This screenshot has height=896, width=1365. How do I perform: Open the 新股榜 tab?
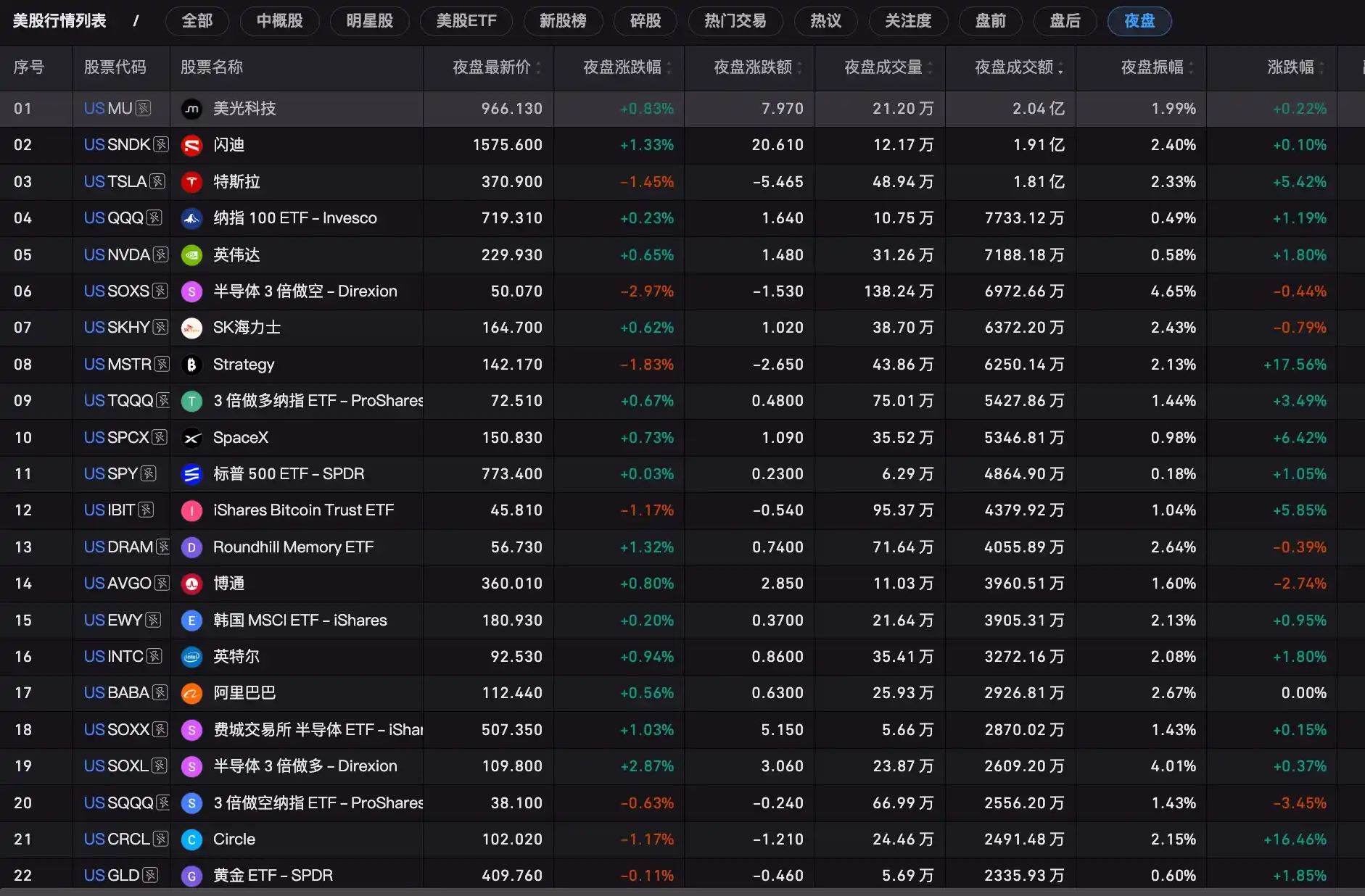click(x=563, y=21)
